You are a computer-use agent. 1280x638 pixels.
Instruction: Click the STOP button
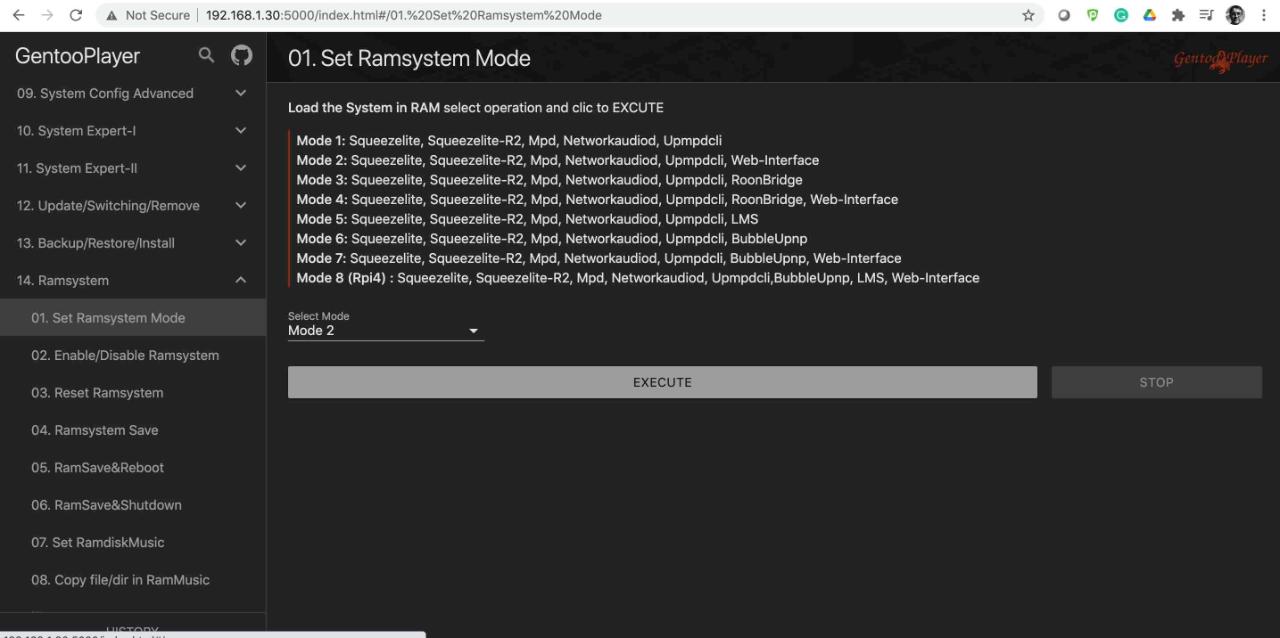click(x=1156, y=382)
